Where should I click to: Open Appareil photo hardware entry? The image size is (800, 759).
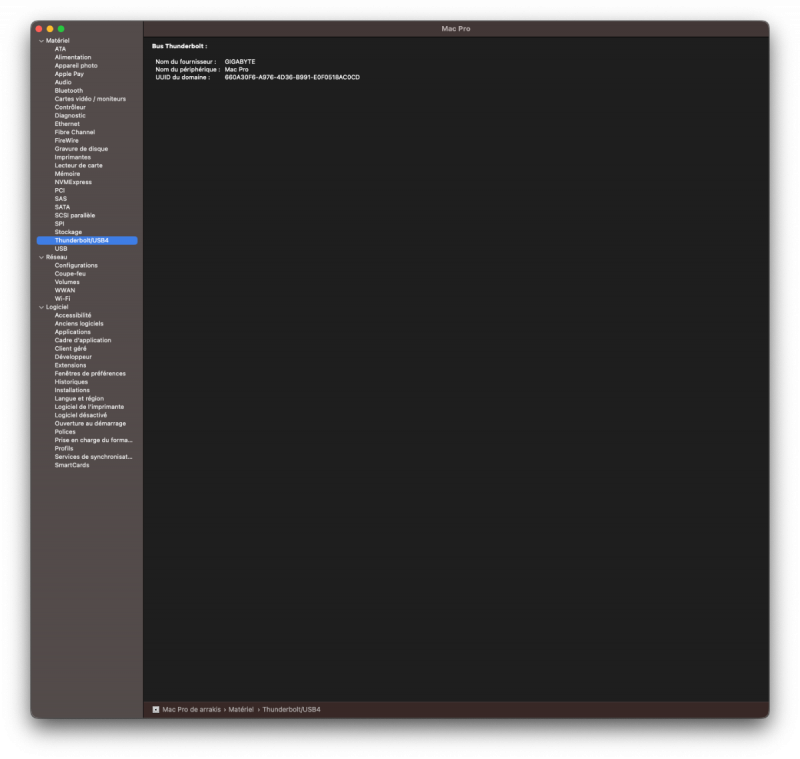[x=76, y=66]
